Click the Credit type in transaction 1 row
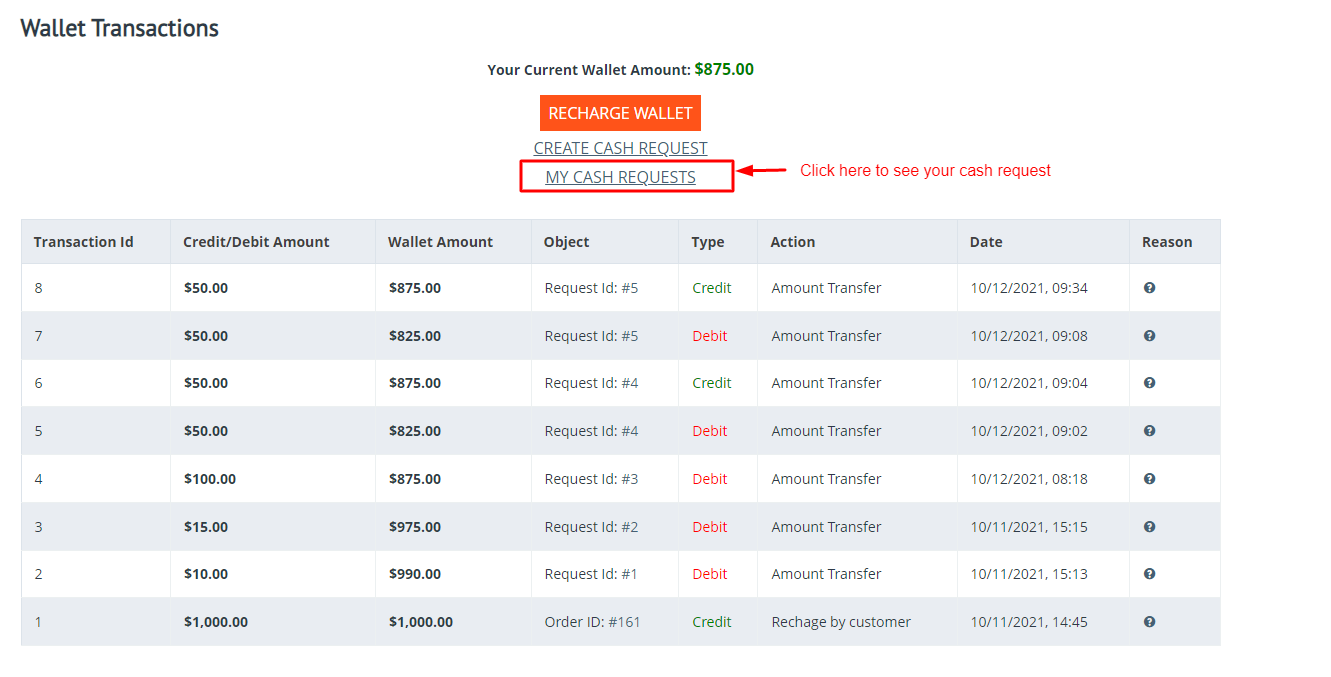Image resolution: width=1331 pixels, height=677 pixels. click(x=712, y=622)
